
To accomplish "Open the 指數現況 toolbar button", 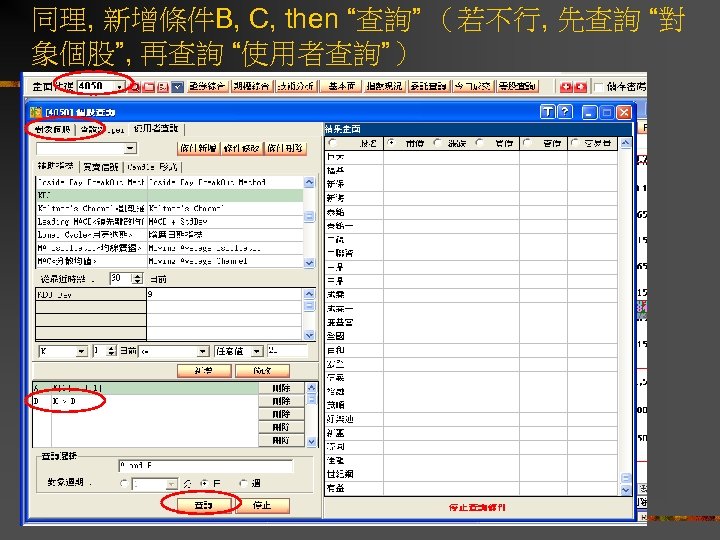I will point(384,86).
